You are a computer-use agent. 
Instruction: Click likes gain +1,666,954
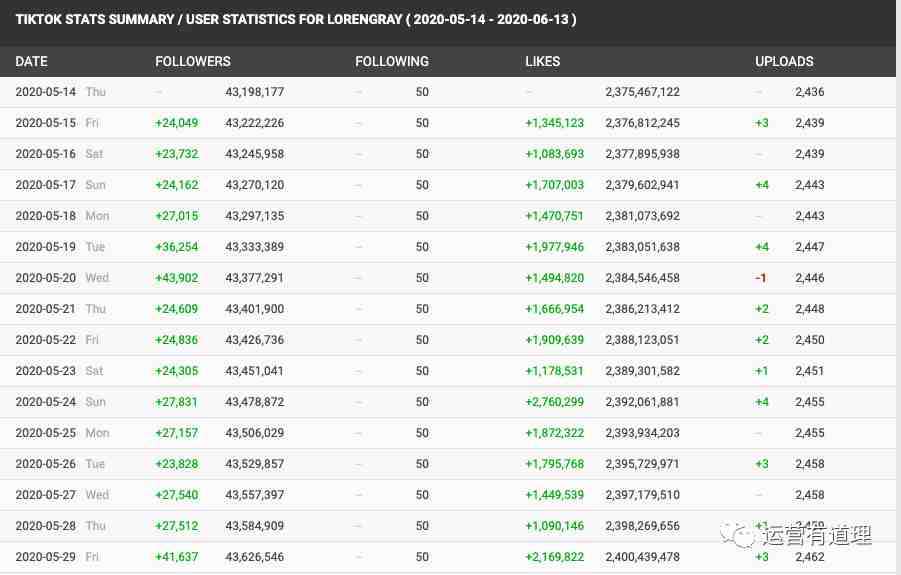pyautogui.click(x=555, y=309)
